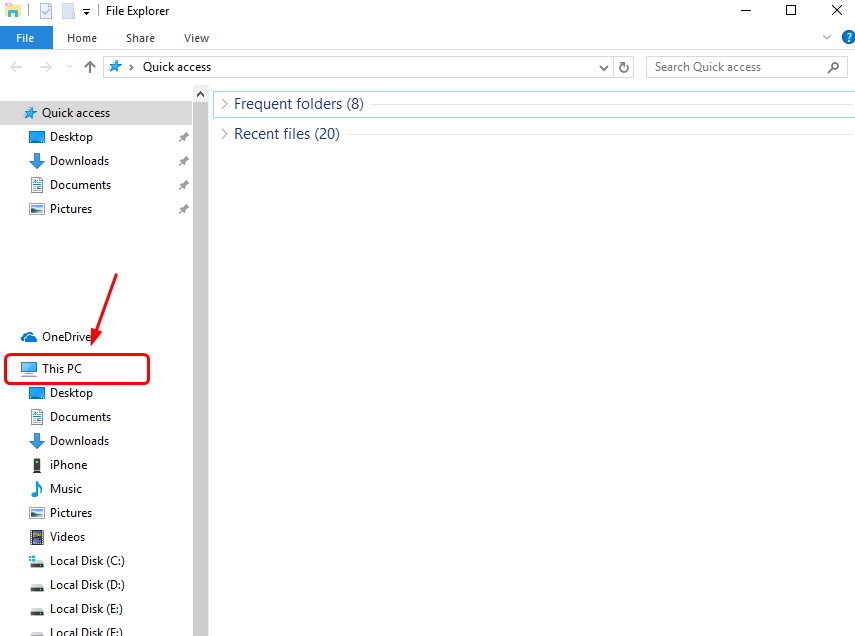Open the File Explorer help icon
The image size is (855, 636).
point(848,37)
